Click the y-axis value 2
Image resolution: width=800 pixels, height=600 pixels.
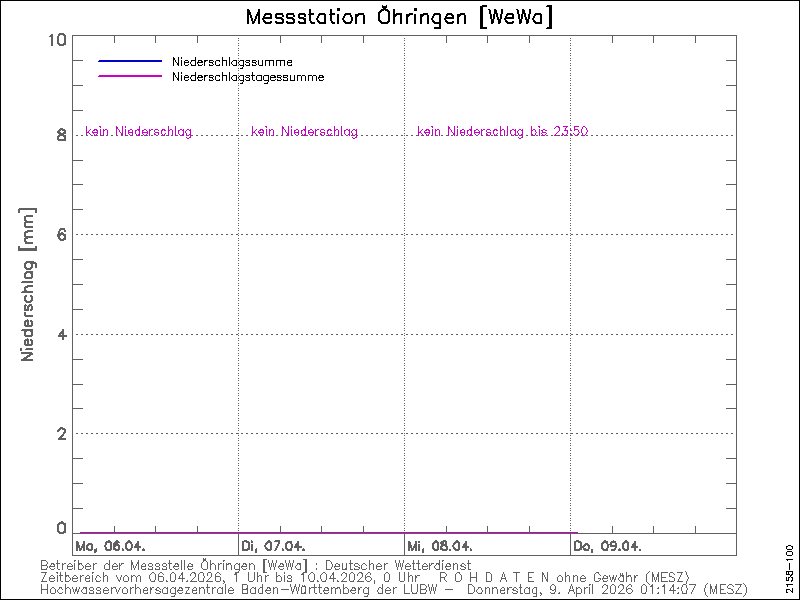coord(60,433)
